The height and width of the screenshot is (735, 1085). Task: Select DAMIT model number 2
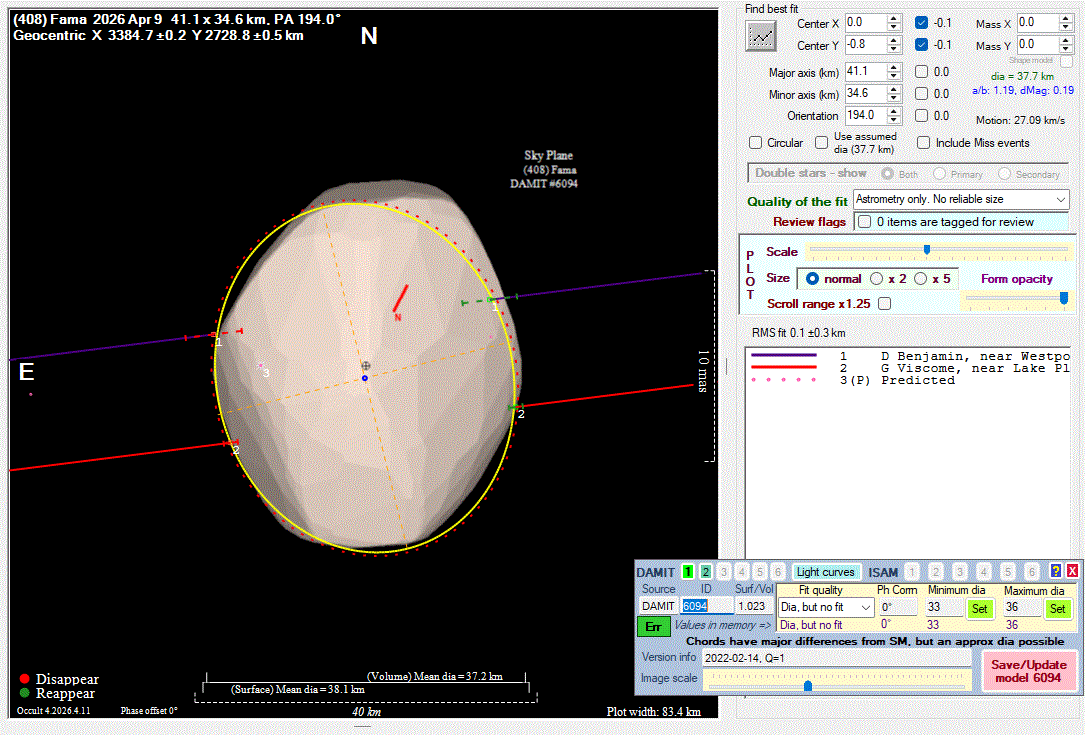706,572
